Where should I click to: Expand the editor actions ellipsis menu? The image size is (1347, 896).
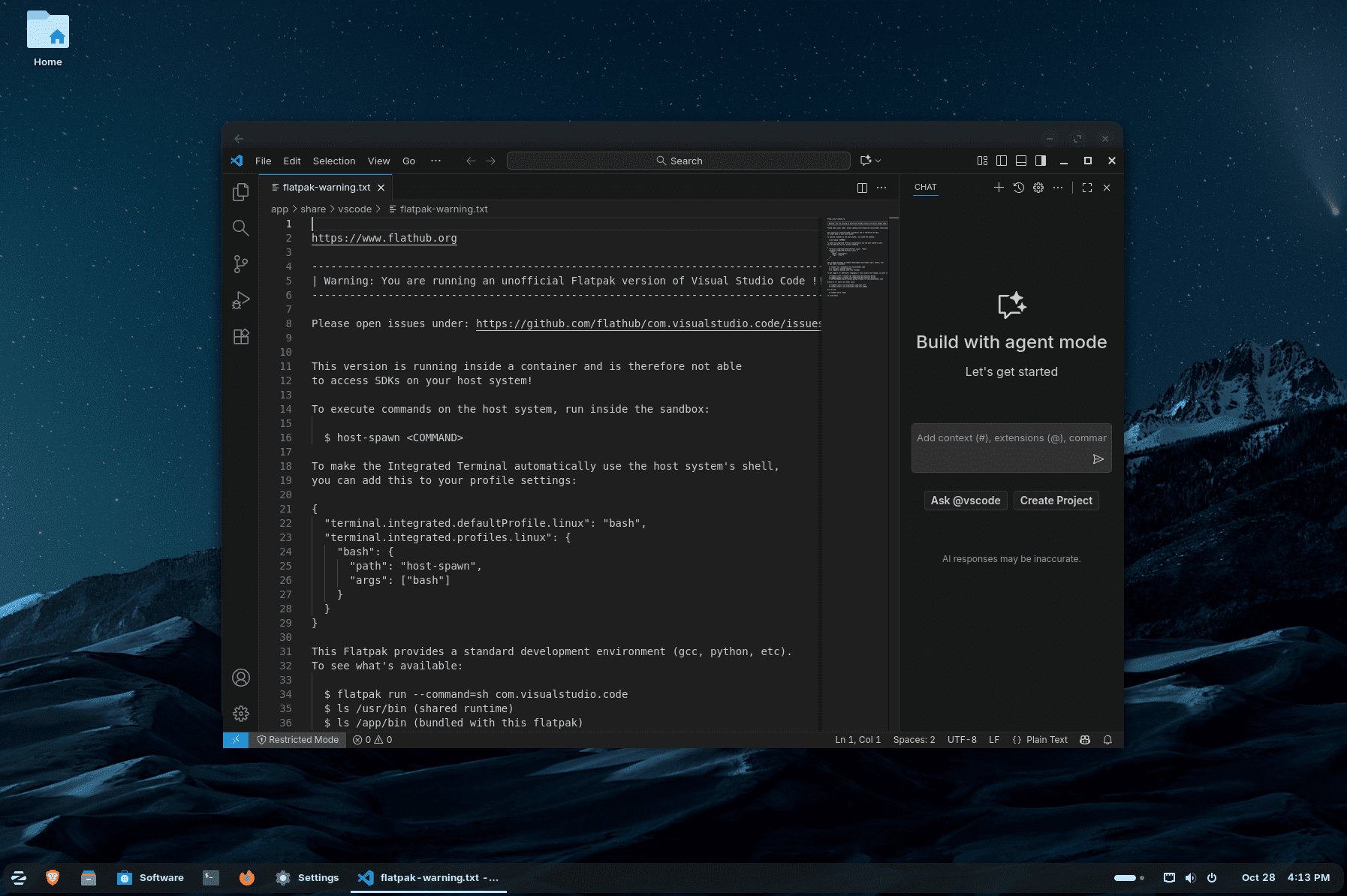click(881, 188)
